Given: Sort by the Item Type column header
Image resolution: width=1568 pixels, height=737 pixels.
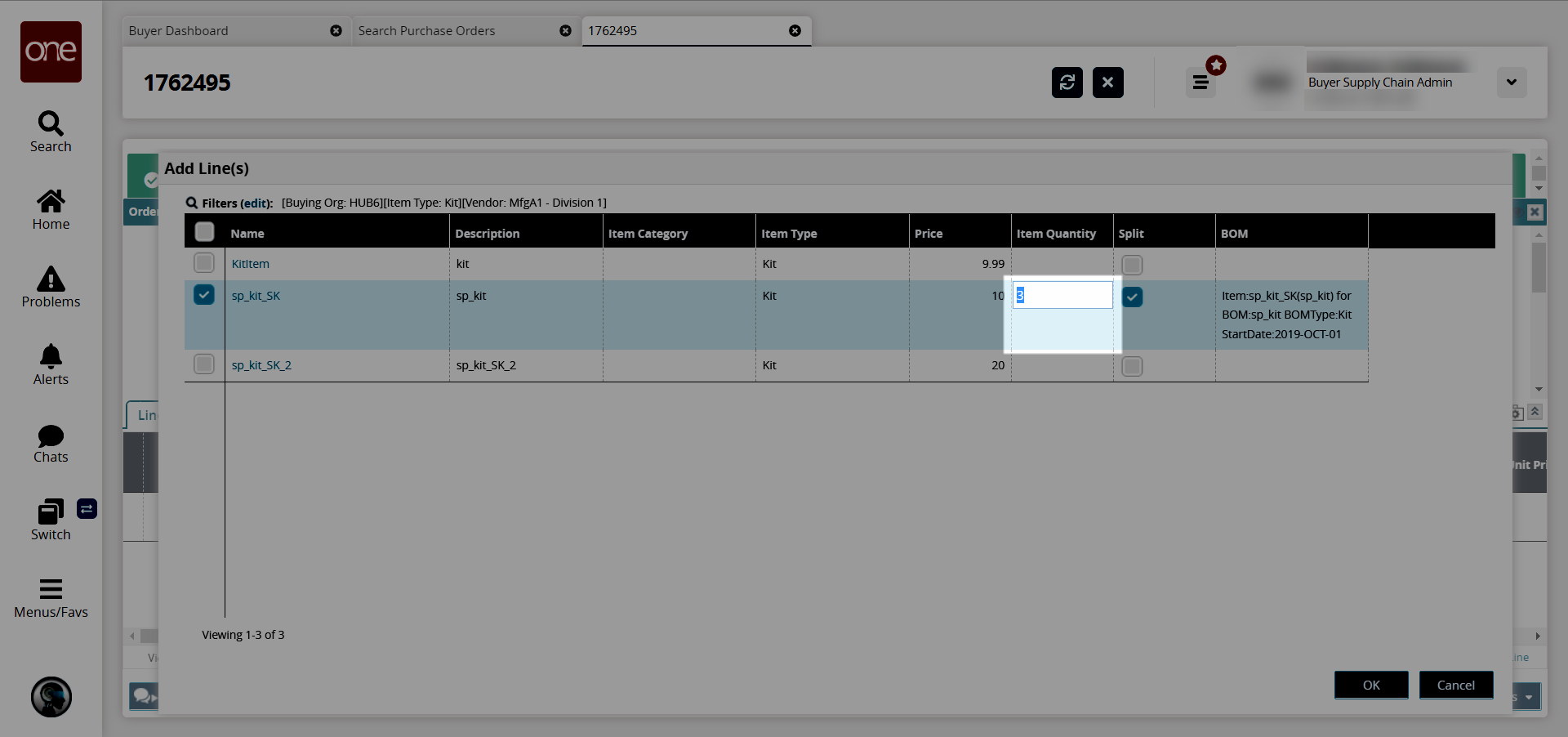Looking at the screenshot, I should tap(832, 233).
